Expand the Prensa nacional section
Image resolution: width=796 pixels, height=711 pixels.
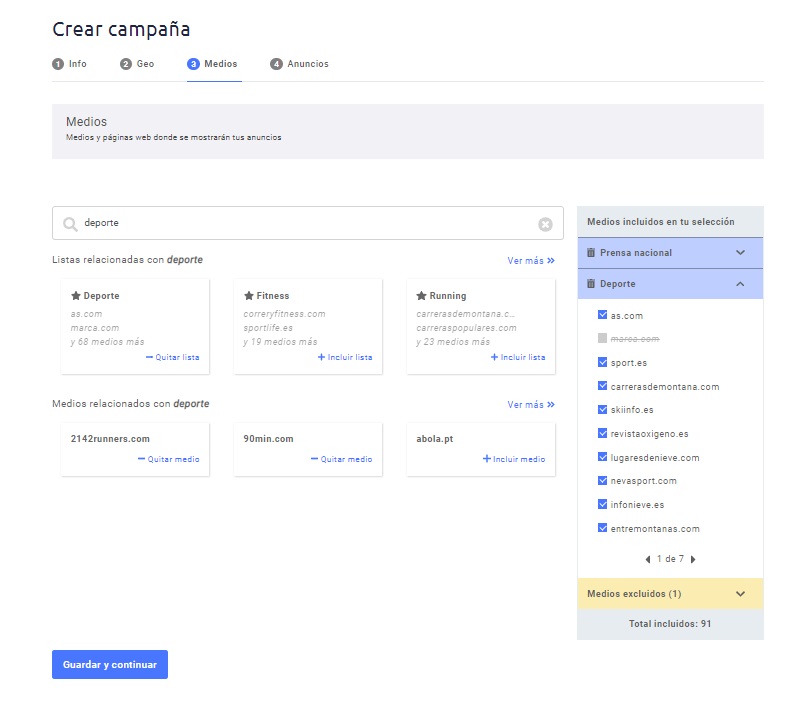[740, 253]
